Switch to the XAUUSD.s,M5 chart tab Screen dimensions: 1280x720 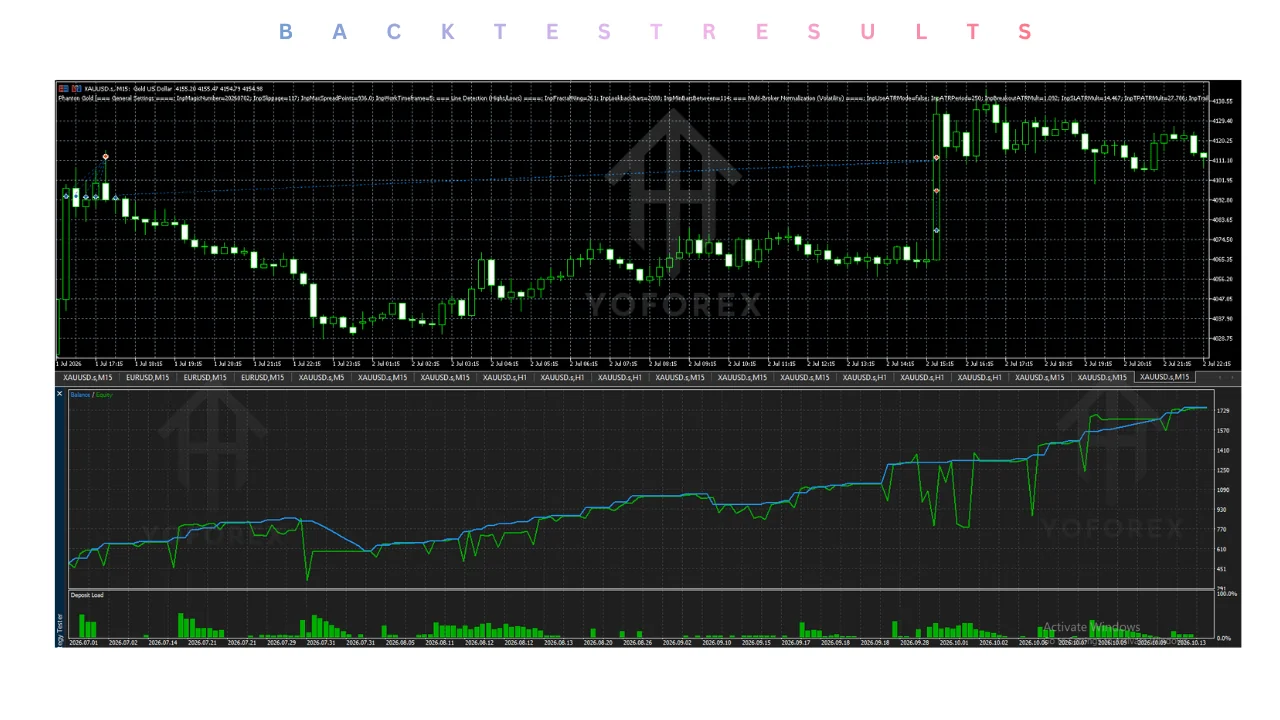(x=321, y=377)
